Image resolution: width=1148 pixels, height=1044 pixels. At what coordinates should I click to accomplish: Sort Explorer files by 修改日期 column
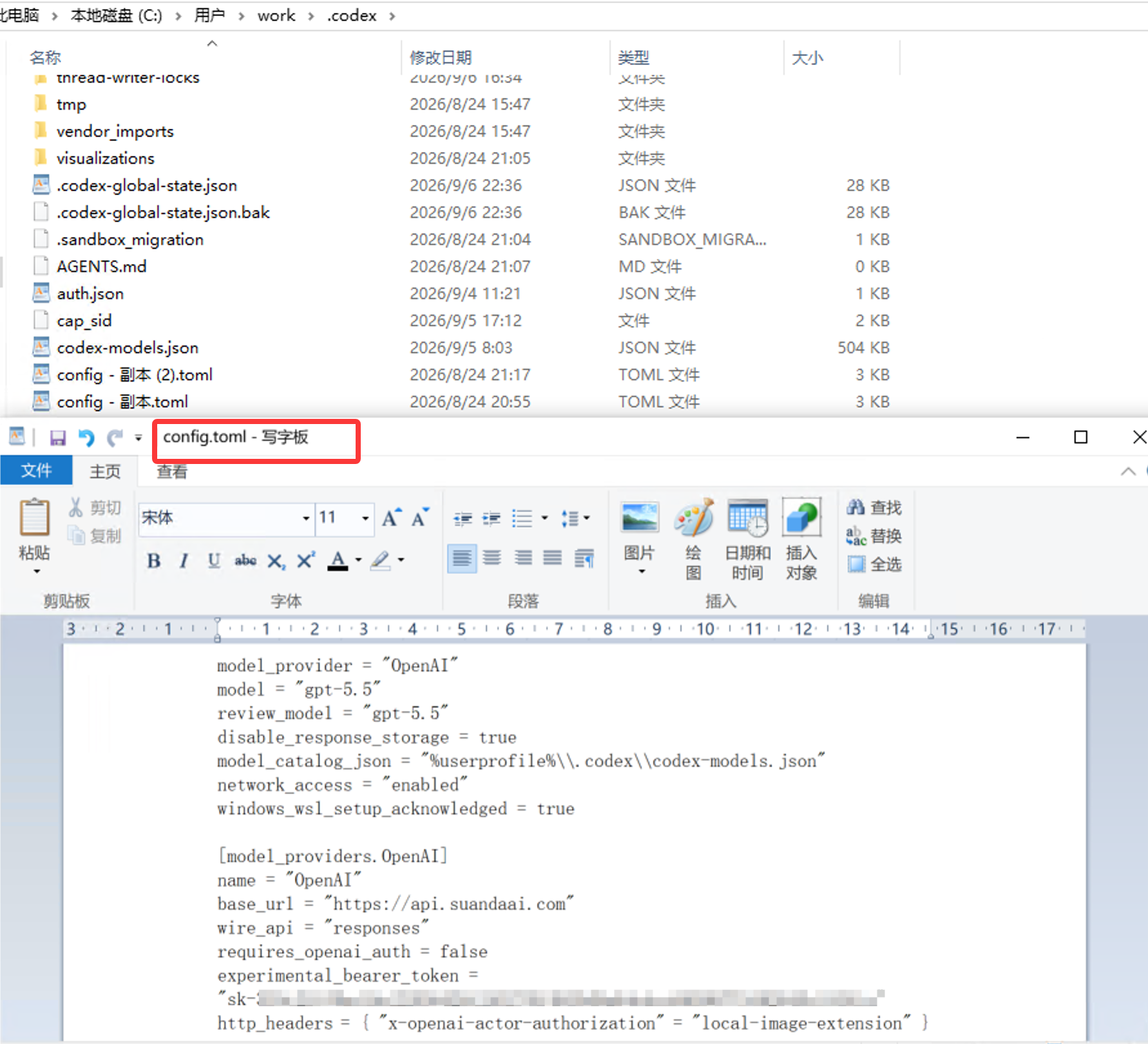(441, 57)
